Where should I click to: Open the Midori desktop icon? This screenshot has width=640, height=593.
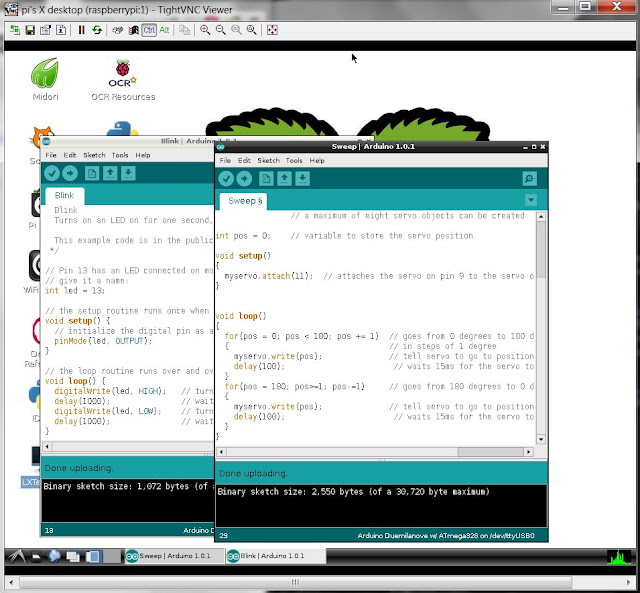click(45, 80)
